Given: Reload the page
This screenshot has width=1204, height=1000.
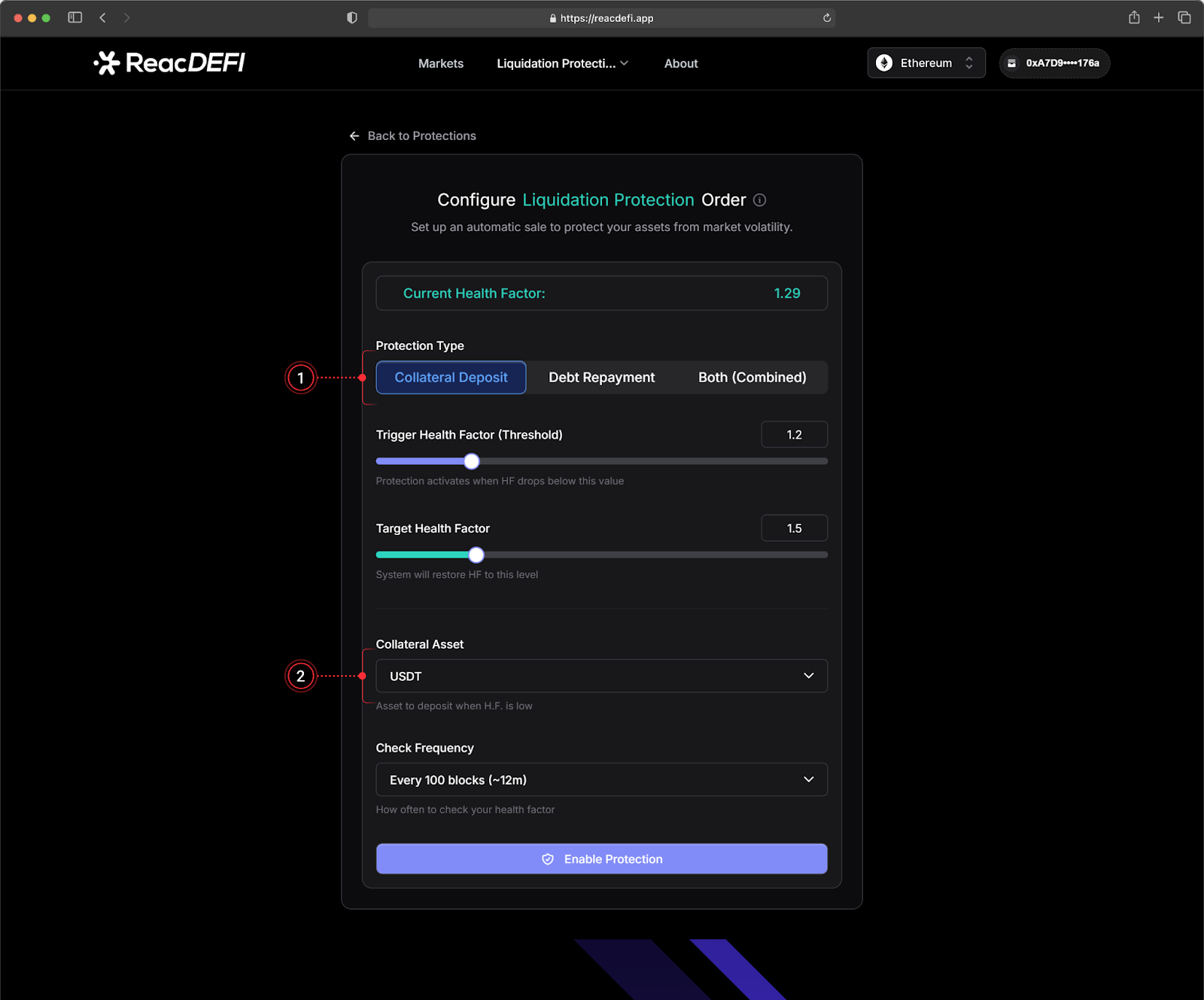Looking at the screenshot, I should [827, 18].
